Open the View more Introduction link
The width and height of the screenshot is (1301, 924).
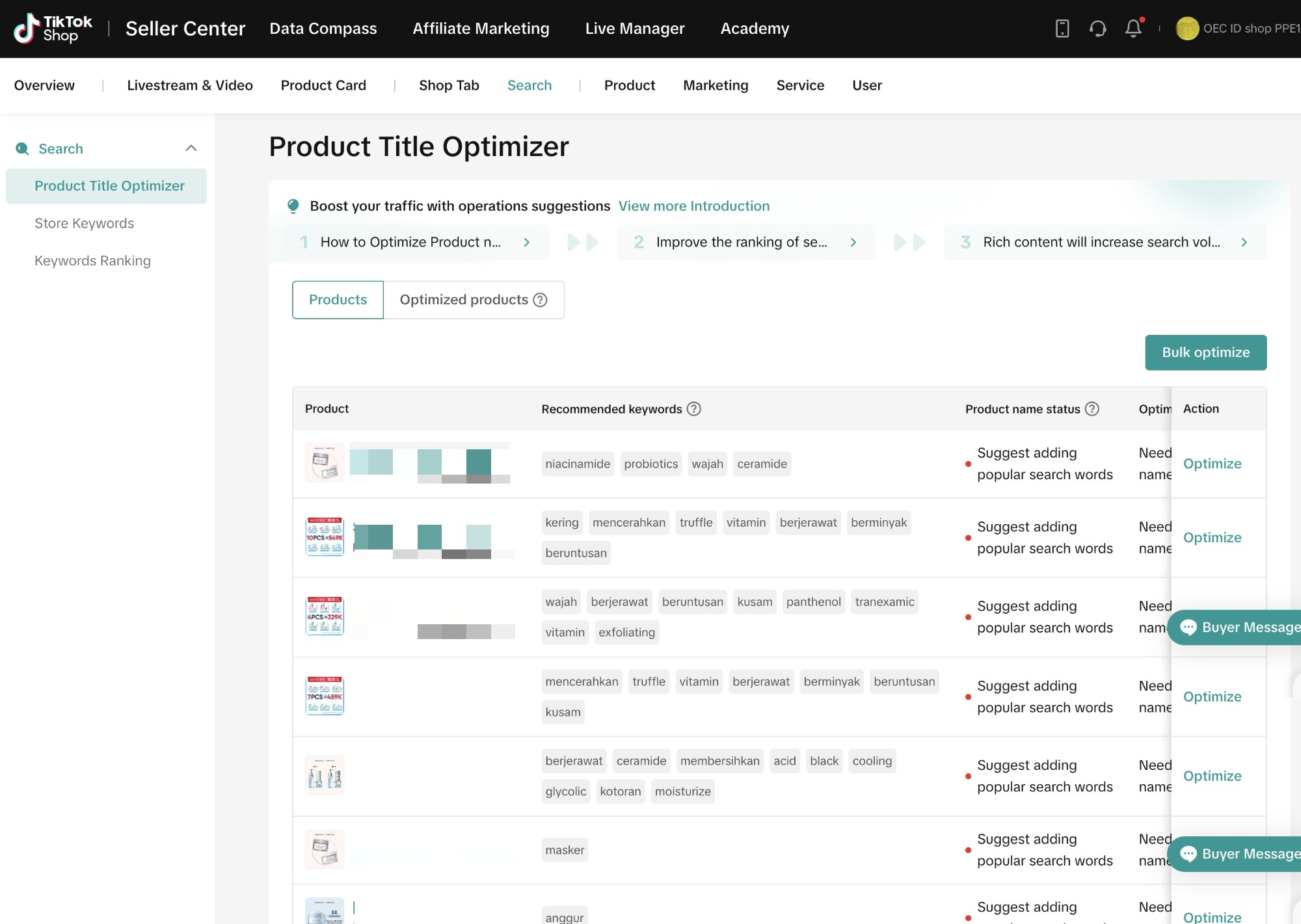click(x=693, y=206)
